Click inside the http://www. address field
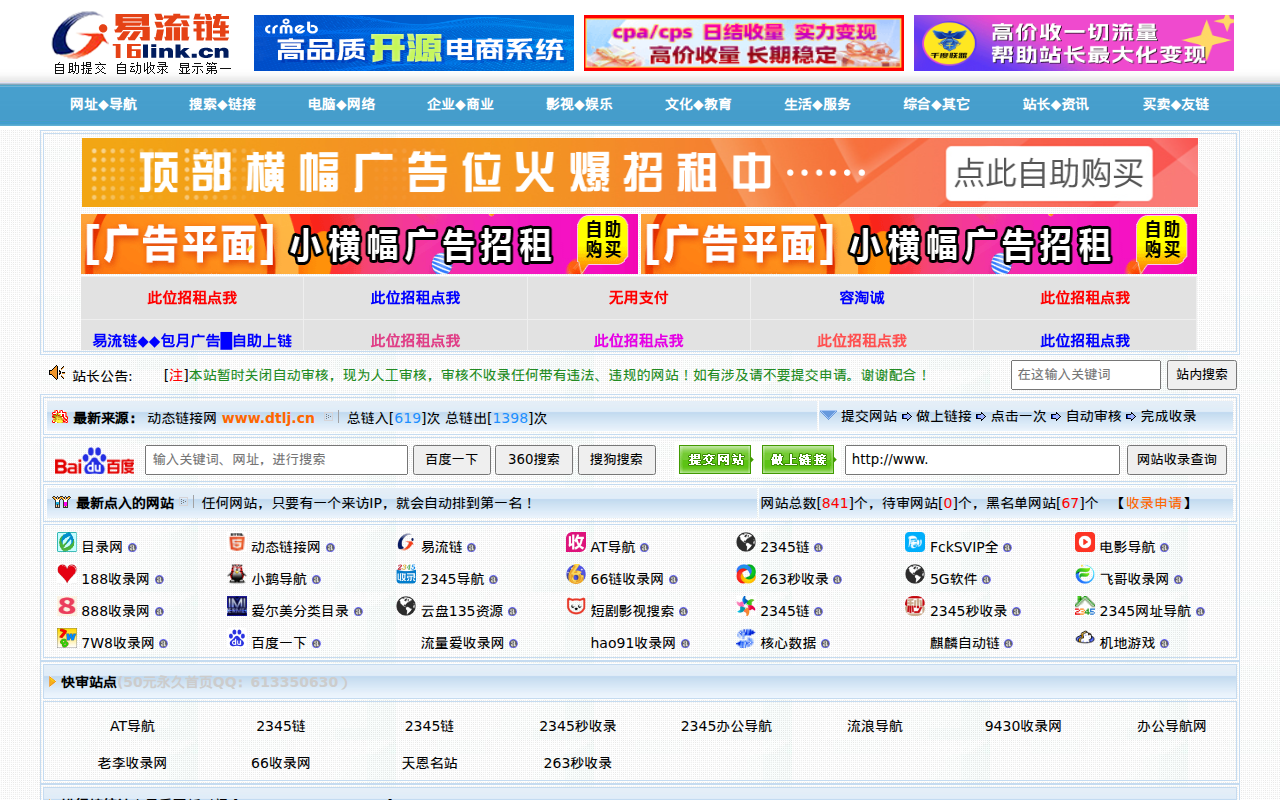 click(982, 460)
